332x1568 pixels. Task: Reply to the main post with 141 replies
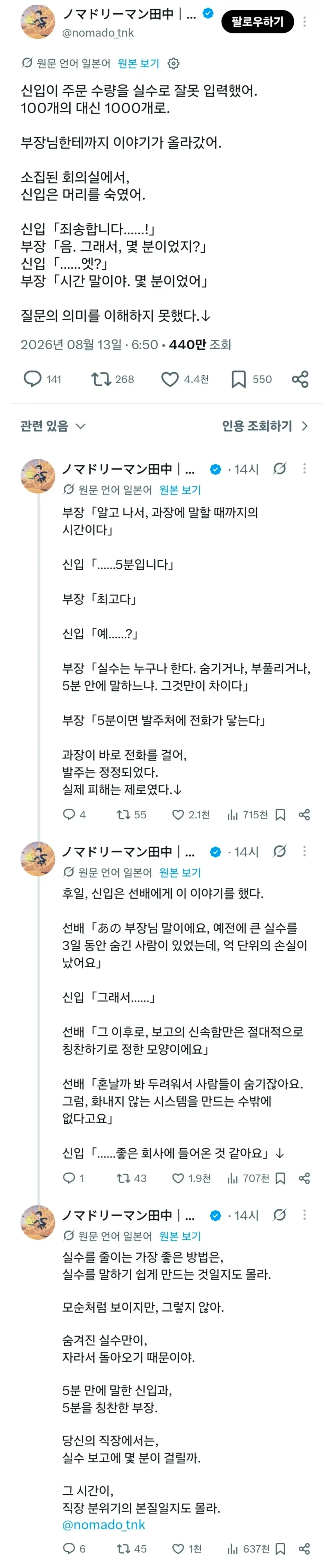point(42,379)
